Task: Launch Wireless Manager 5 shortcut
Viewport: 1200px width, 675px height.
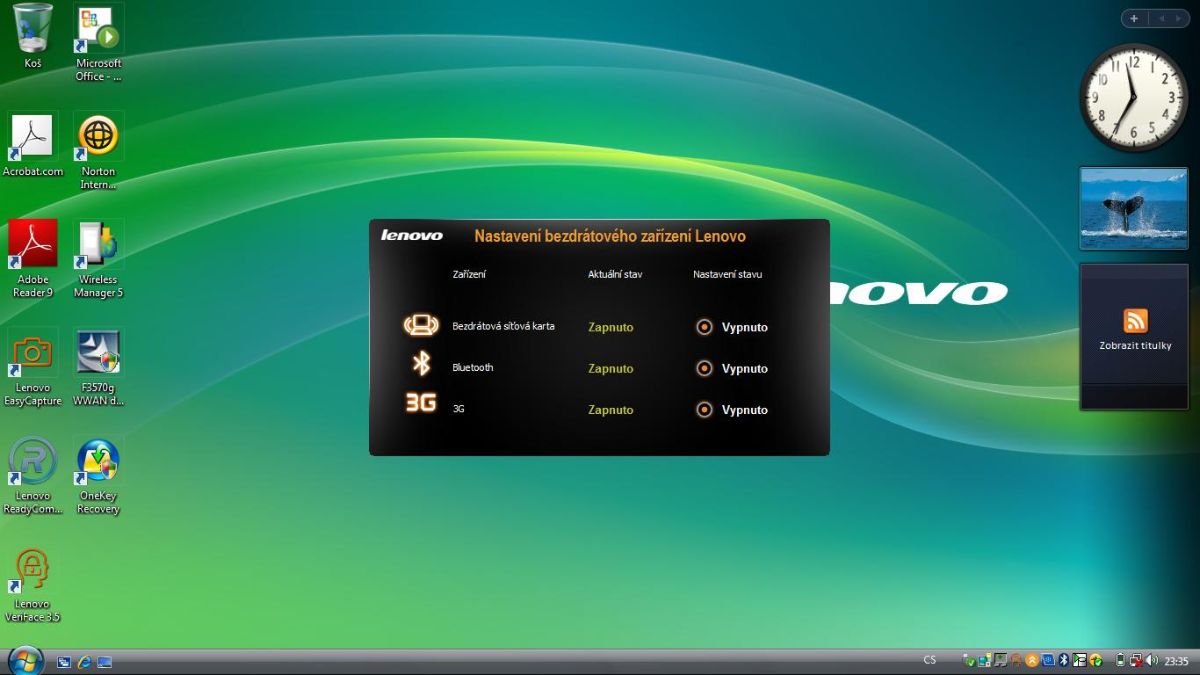Action: point(98,246)
